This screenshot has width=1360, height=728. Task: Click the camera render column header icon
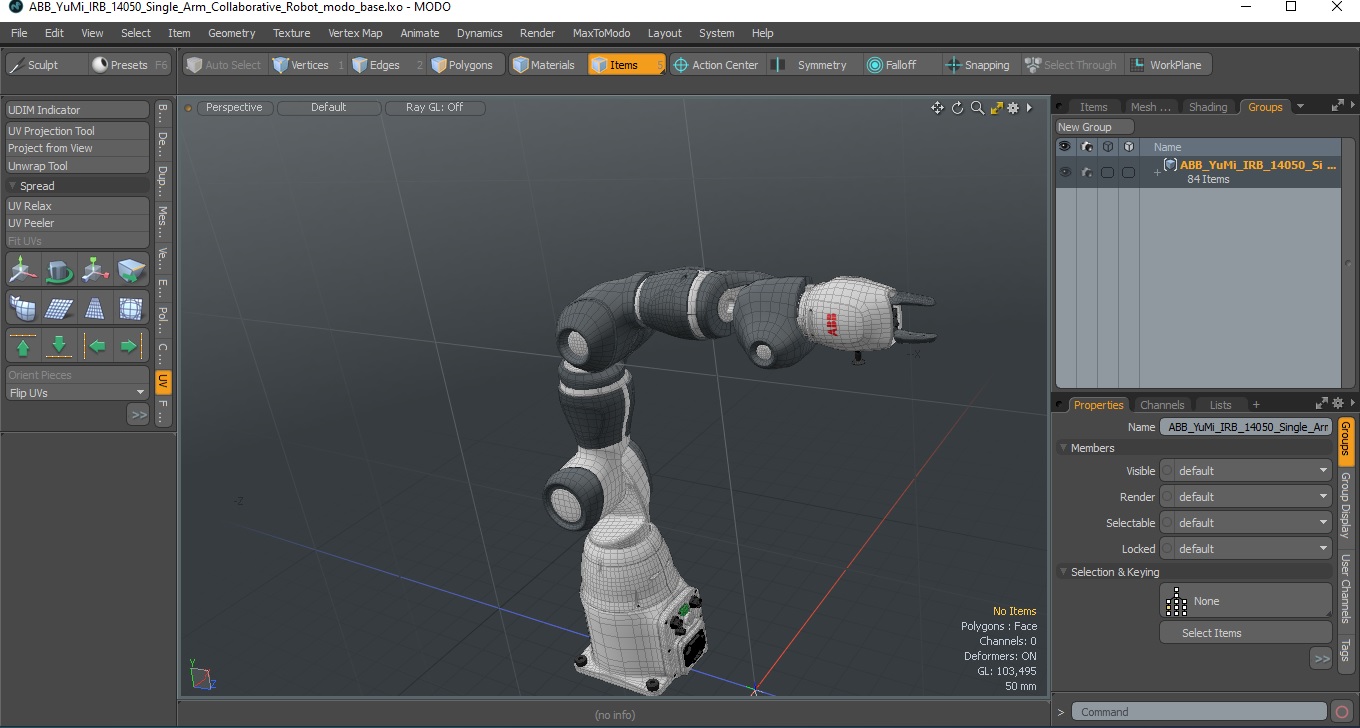(1086, 147)
